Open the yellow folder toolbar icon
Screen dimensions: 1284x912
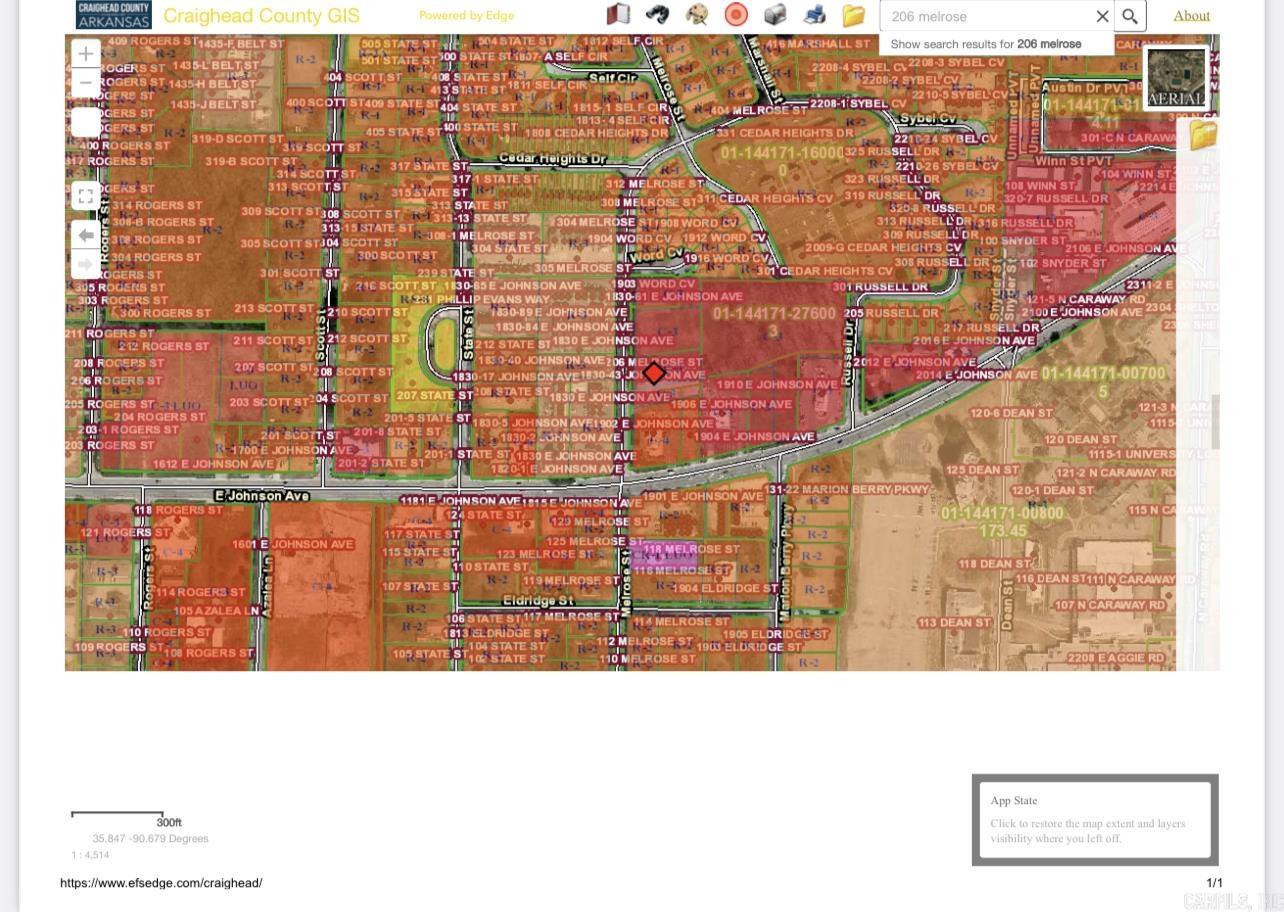point(853,14)
